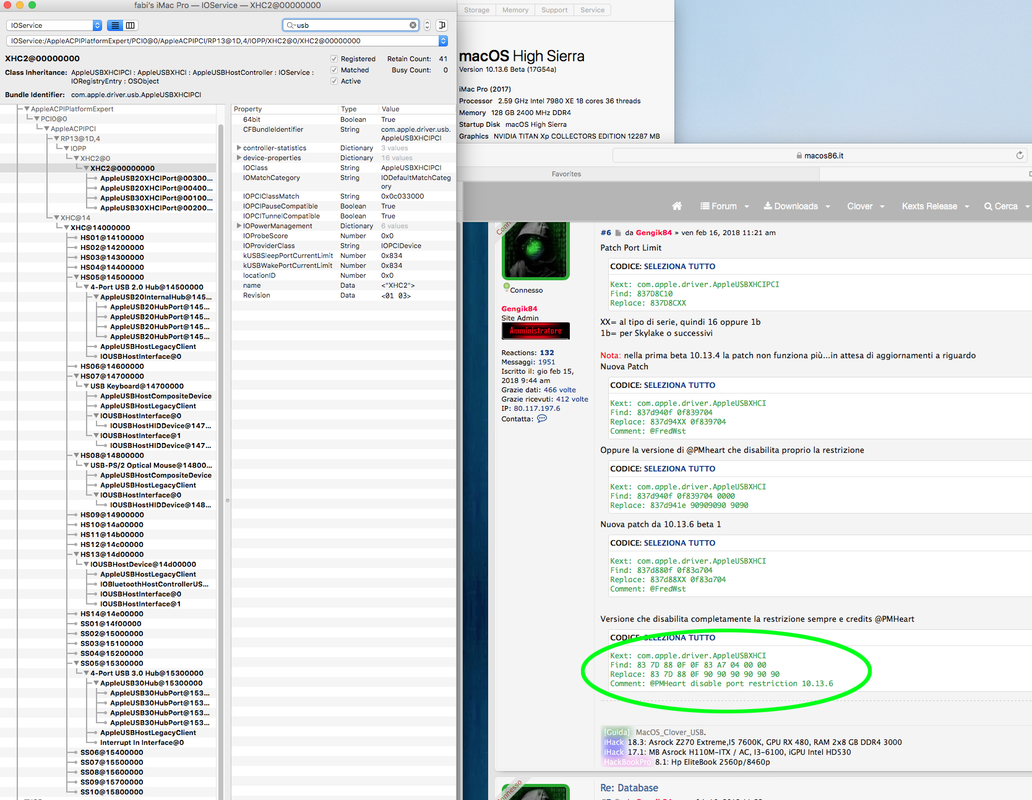Click the search result stepper arrows

point(427,25)
